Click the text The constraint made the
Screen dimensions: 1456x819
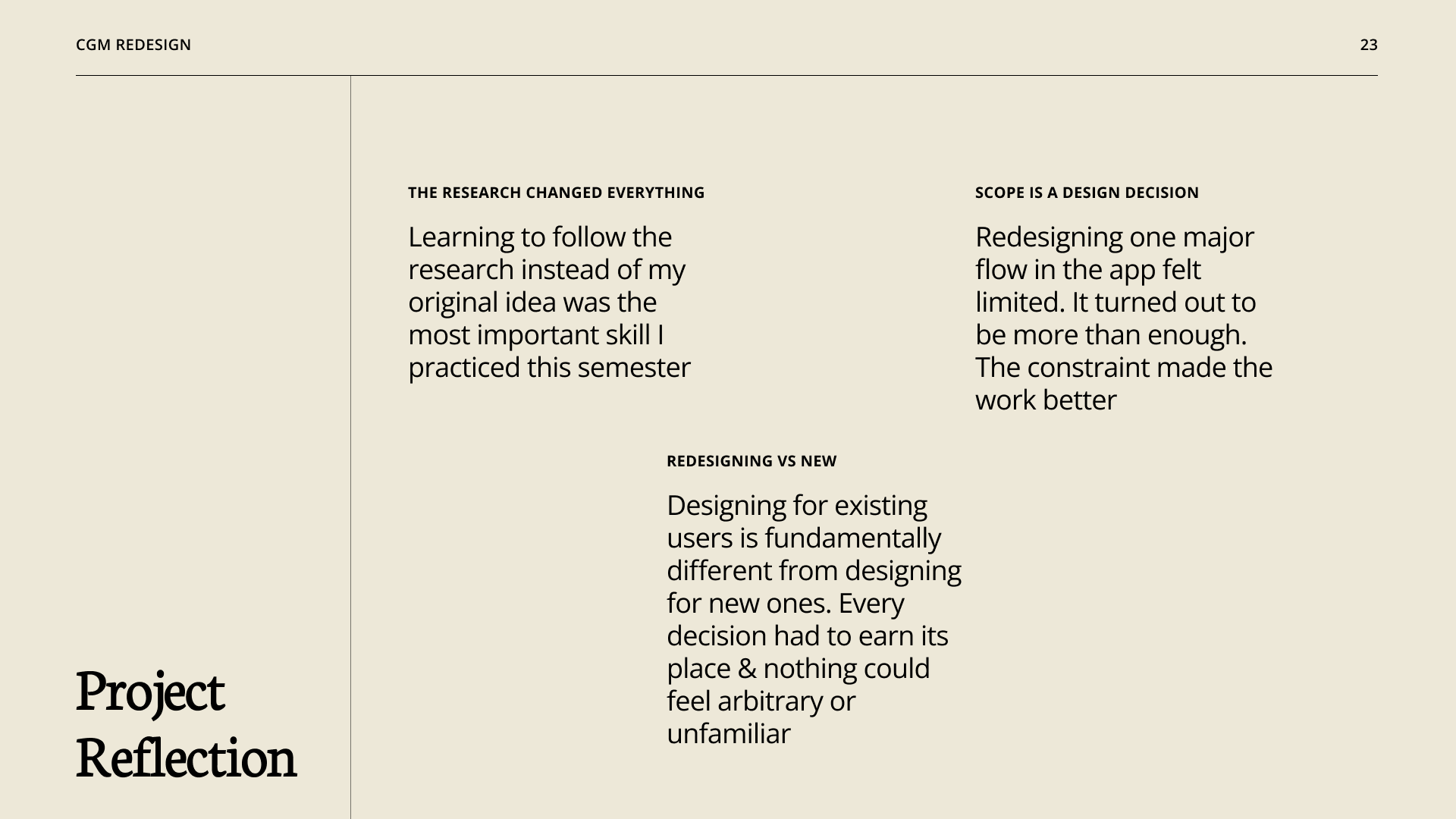(1124, 368)
